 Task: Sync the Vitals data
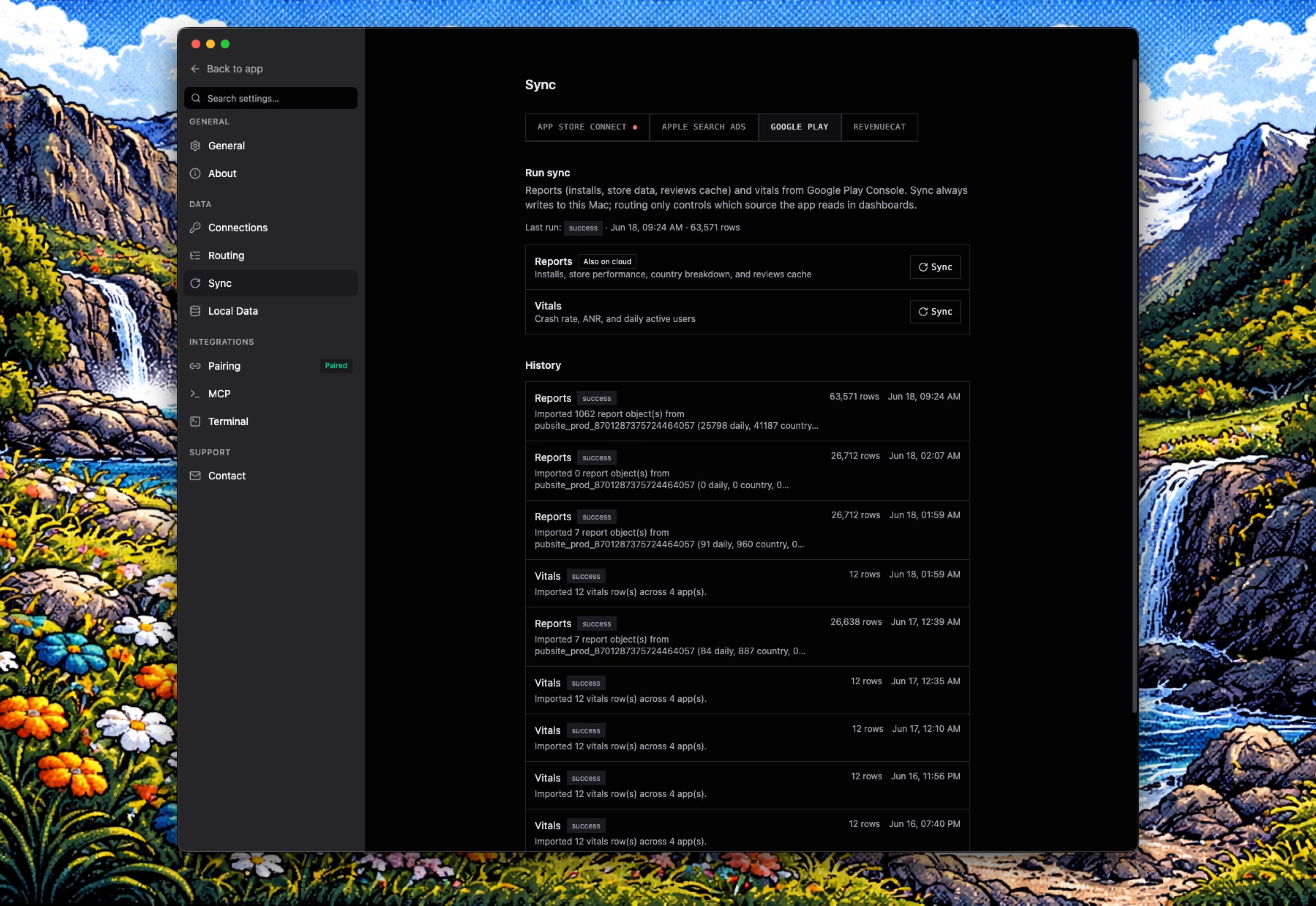point(935,312)
